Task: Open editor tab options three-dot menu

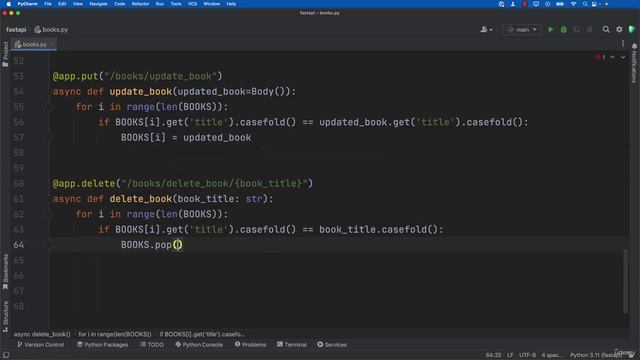Action: click(x=623, y=44)
